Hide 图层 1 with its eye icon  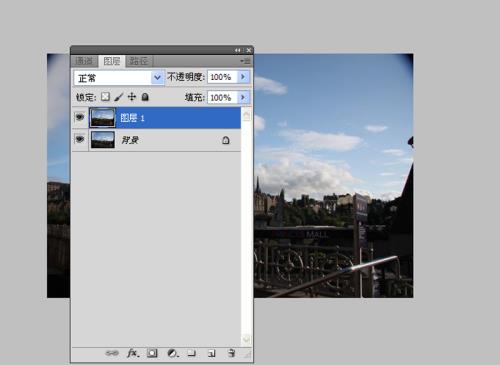pos(80,117)
